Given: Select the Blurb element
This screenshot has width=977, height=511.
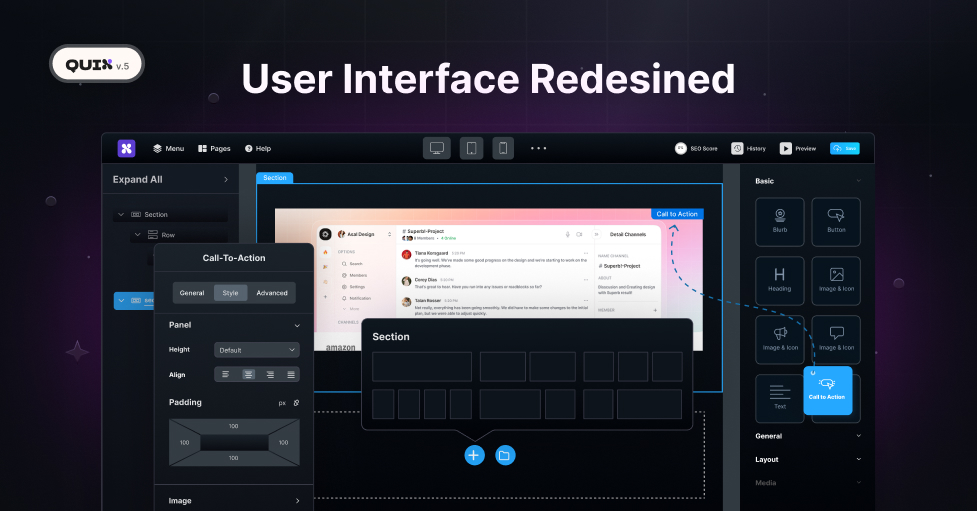Looking at the screenshot, I should point(779,222).
